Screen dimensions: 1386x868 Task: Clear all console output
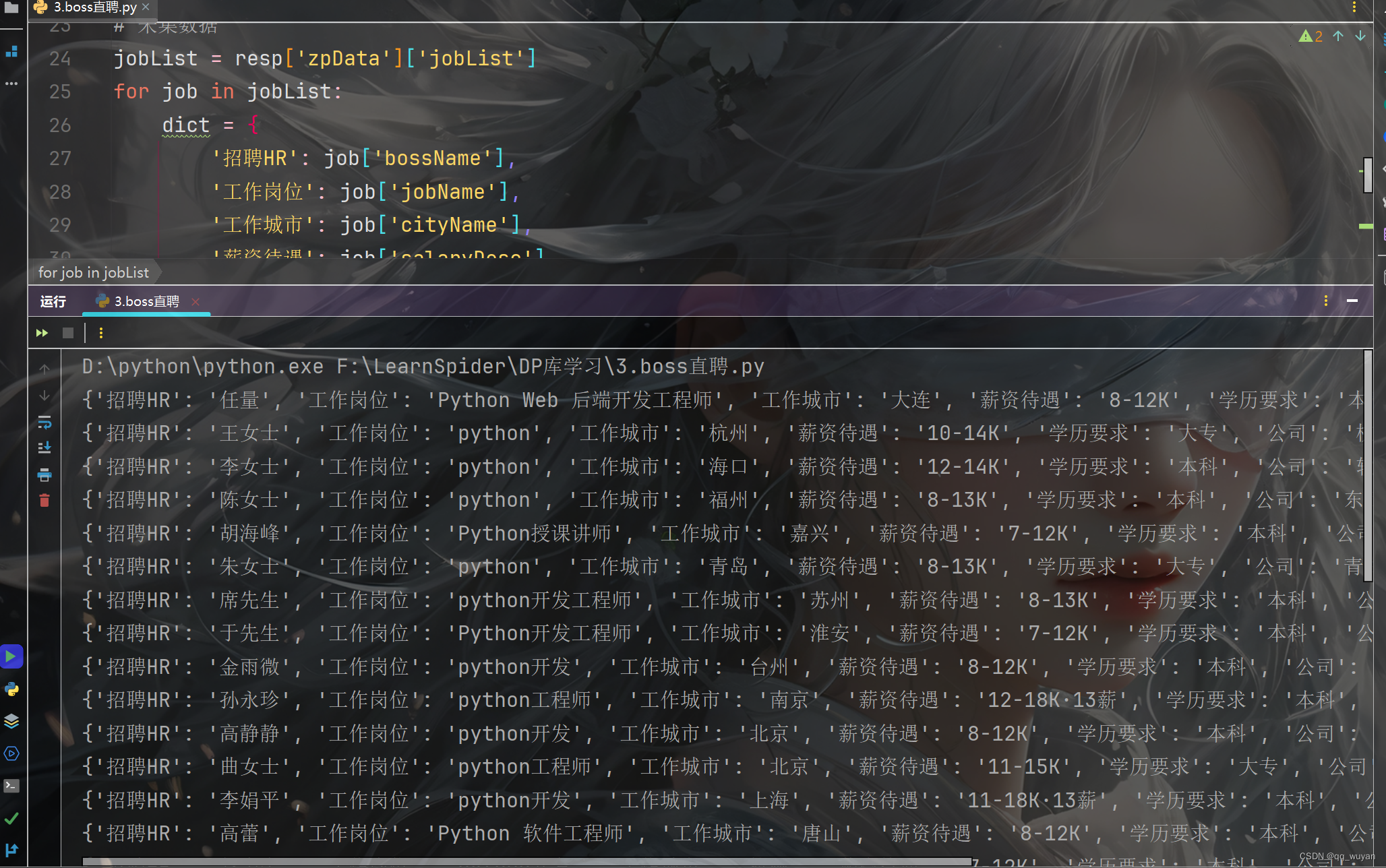click(44, 501)
